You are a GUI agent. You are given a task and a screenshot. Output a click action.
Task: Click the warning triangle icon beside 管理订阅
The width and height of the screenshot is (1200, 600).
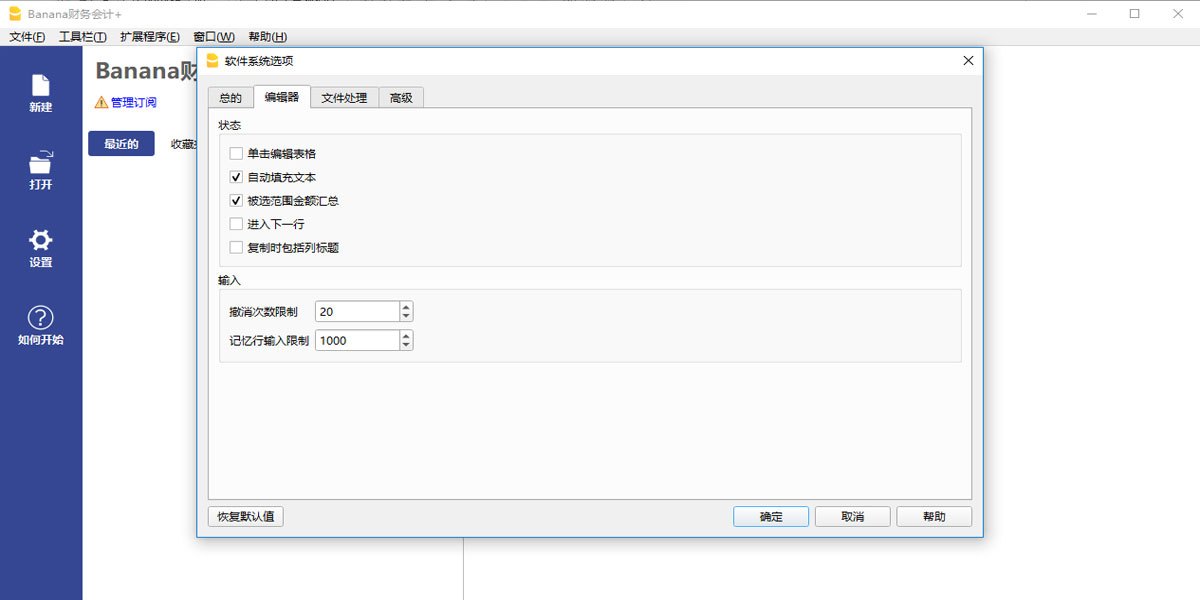click(x=100, y=102)
